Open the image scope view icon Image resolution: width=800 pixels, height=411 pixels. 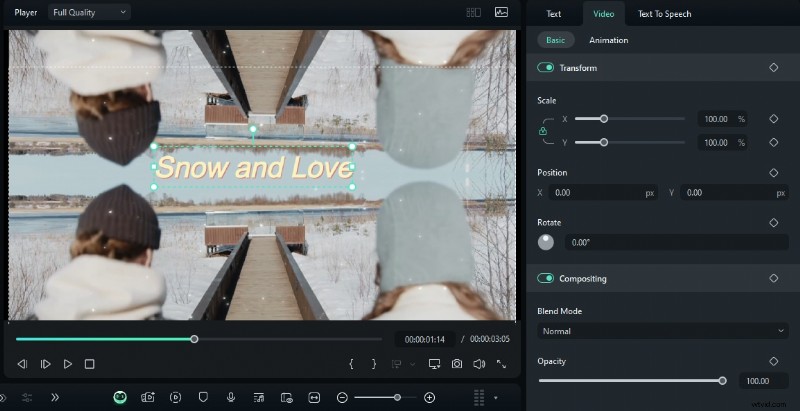[x=501, y=13]
